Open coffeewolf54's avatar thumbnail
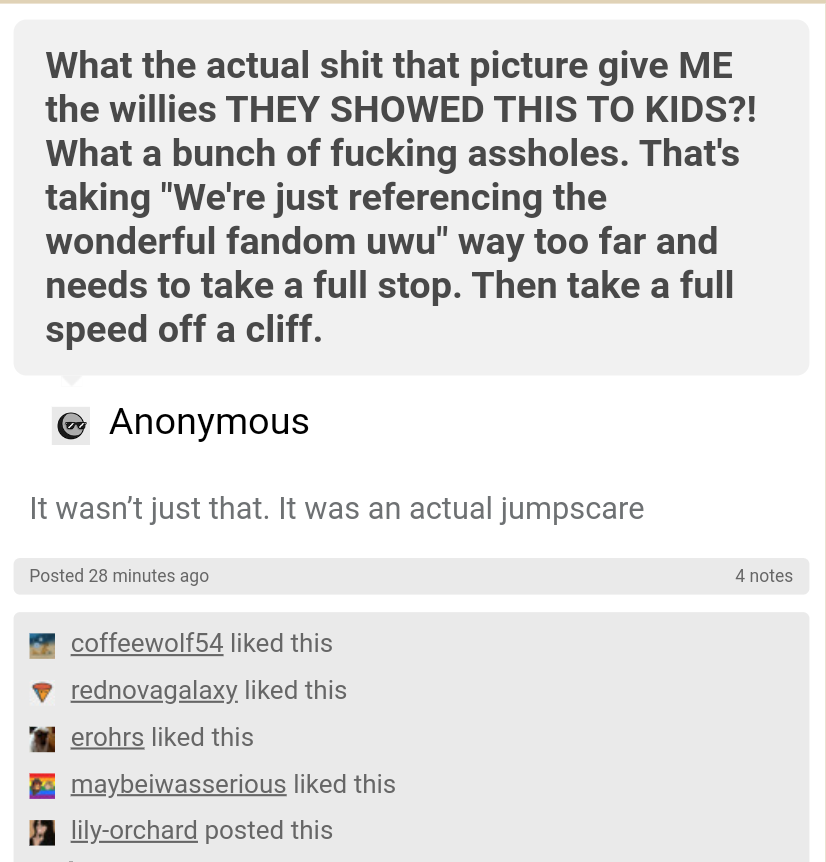 coord(42,646)
